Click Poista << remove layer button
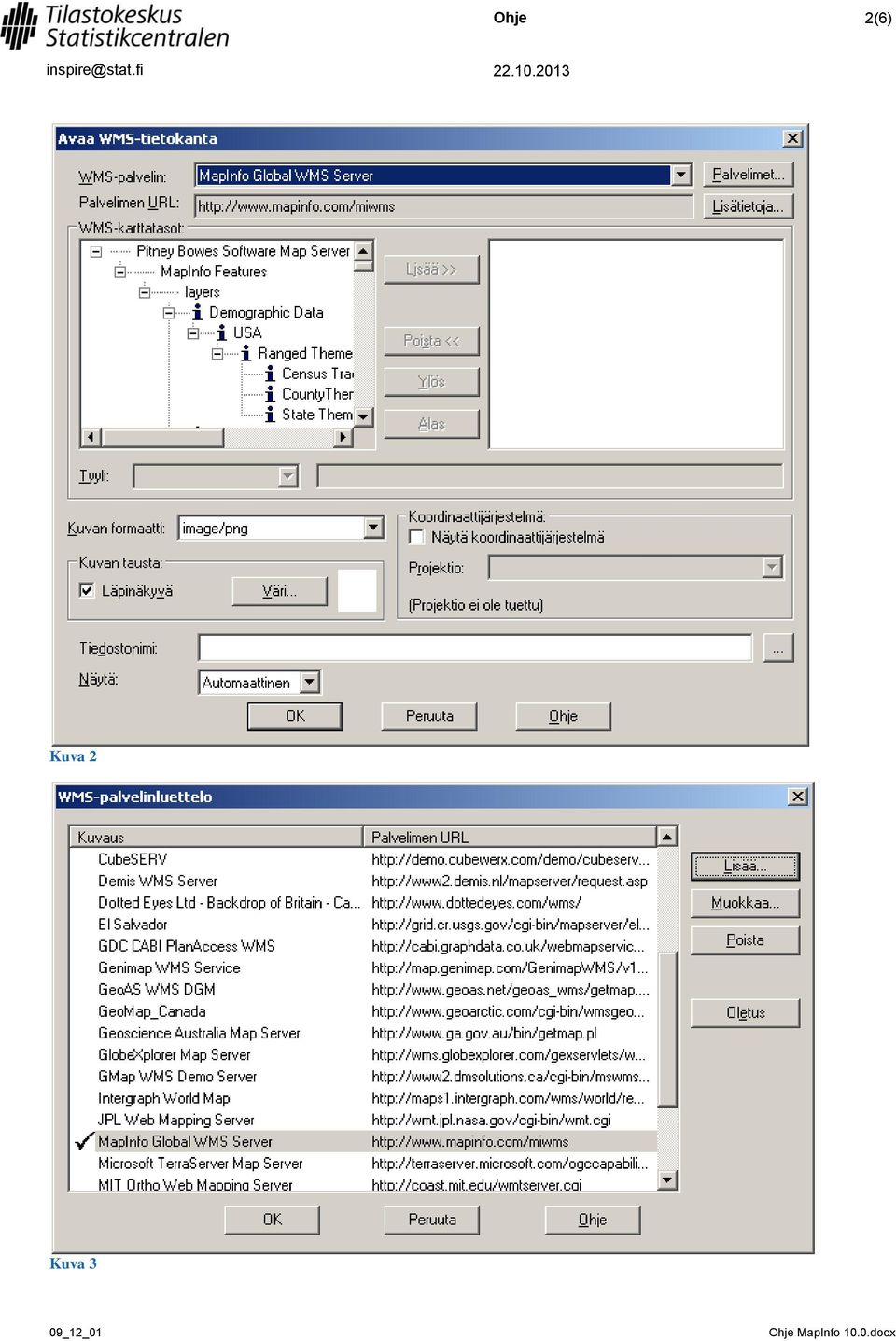This screenshot has width=896, height=1341. 431,341
